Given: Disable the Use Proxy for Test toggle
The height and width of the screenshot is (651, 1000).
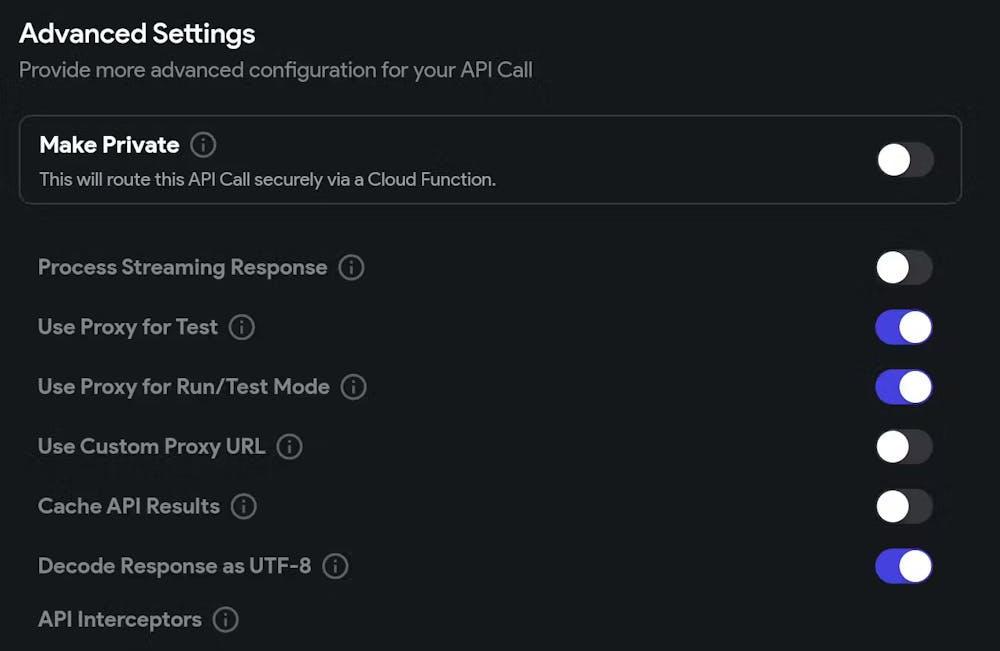Looking at the screenshot, I should pos(904,327).
